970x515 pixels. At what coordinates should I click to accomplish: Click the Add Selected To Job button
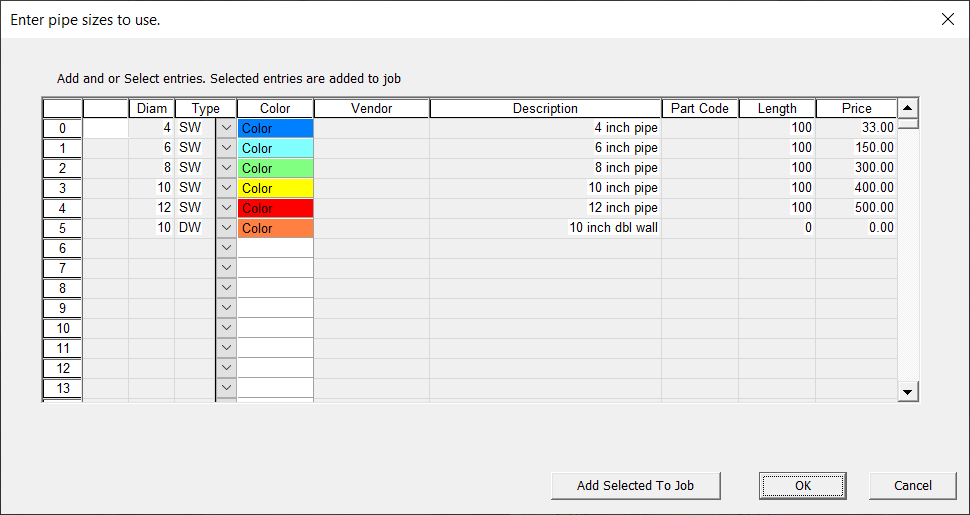tap(635, 485)
